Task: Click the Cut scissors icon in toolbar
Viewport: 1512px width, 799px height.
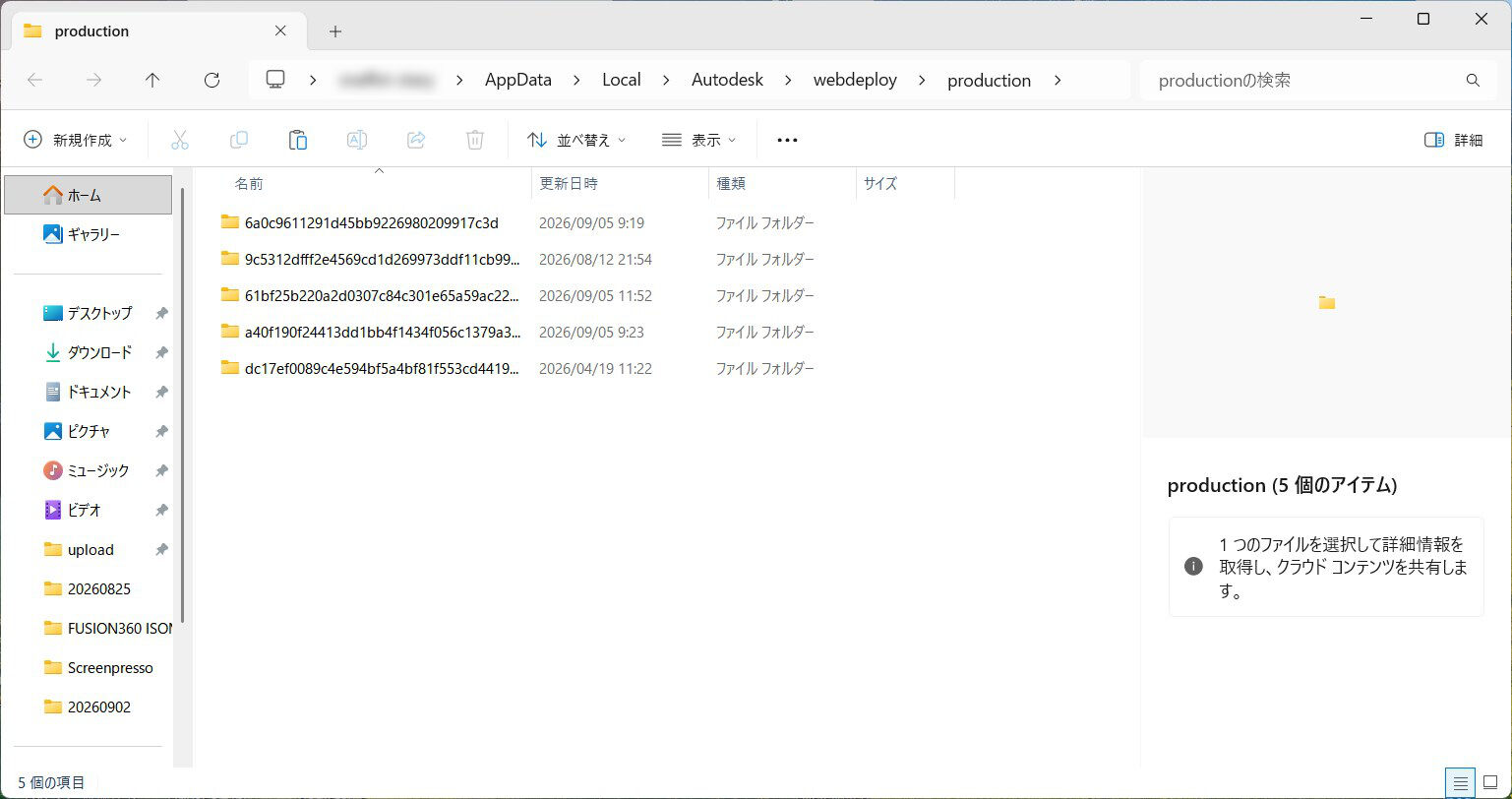Action: coord(179,140)
